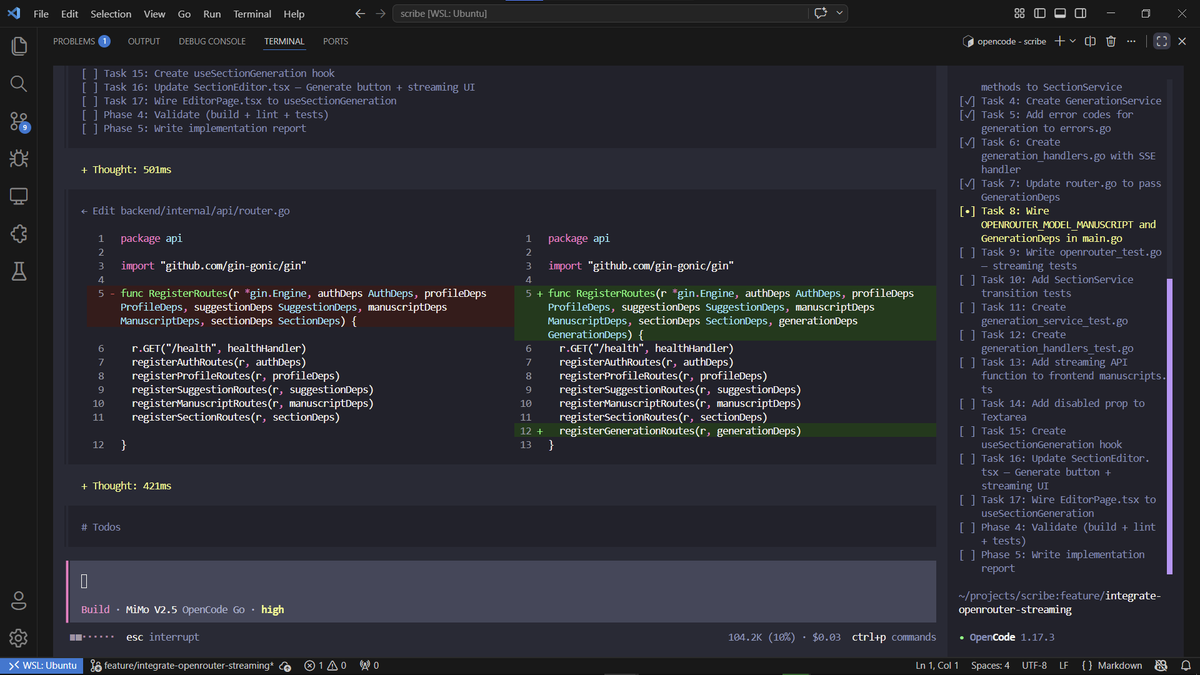This screenshot has height=675, width=1200.
Task: Switch to the PORTS tab
Action: (x=336, y=41)
